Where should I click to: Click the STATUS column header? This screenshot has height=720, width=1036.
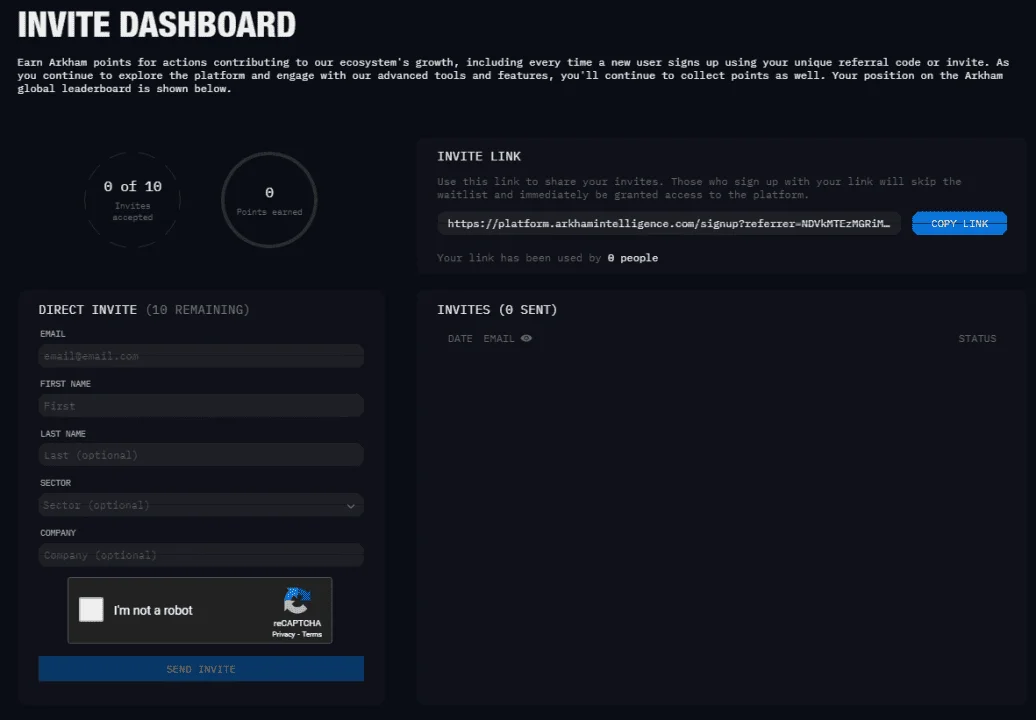[x=977, y=338]
